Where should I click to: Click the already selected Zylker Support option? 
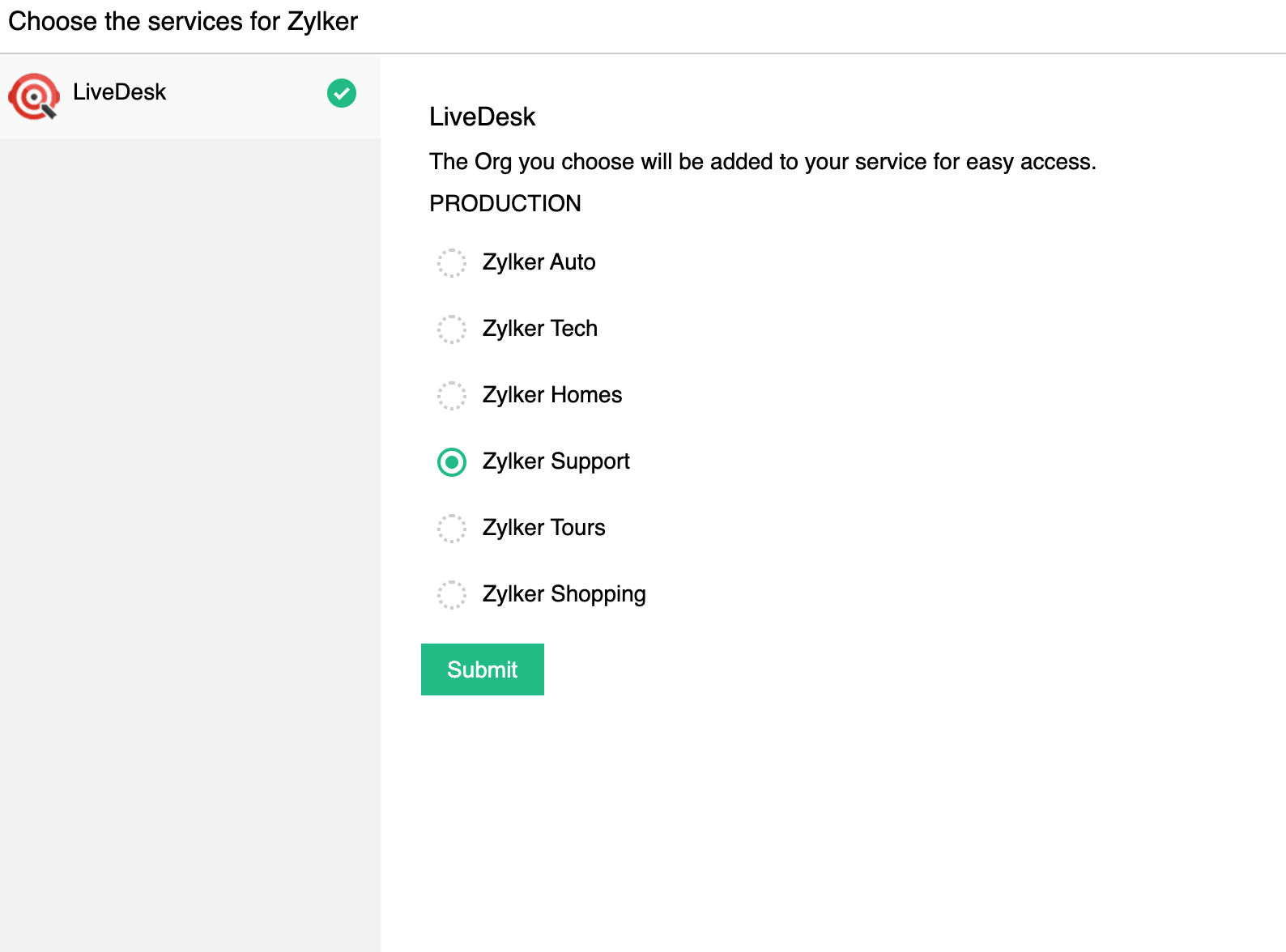point(451,462)
